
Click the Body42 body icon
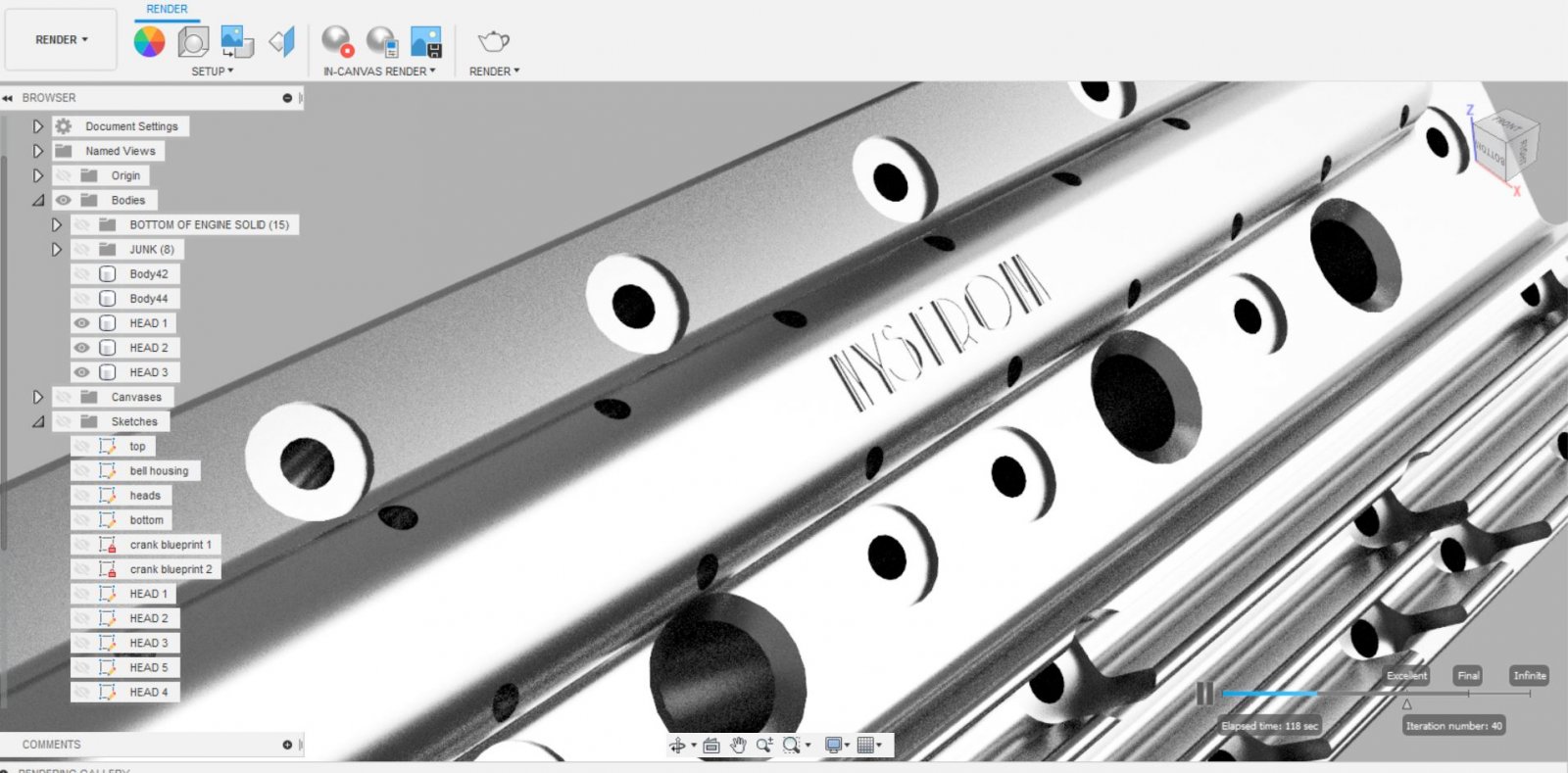pyautogui.click(x=108, y=274)
